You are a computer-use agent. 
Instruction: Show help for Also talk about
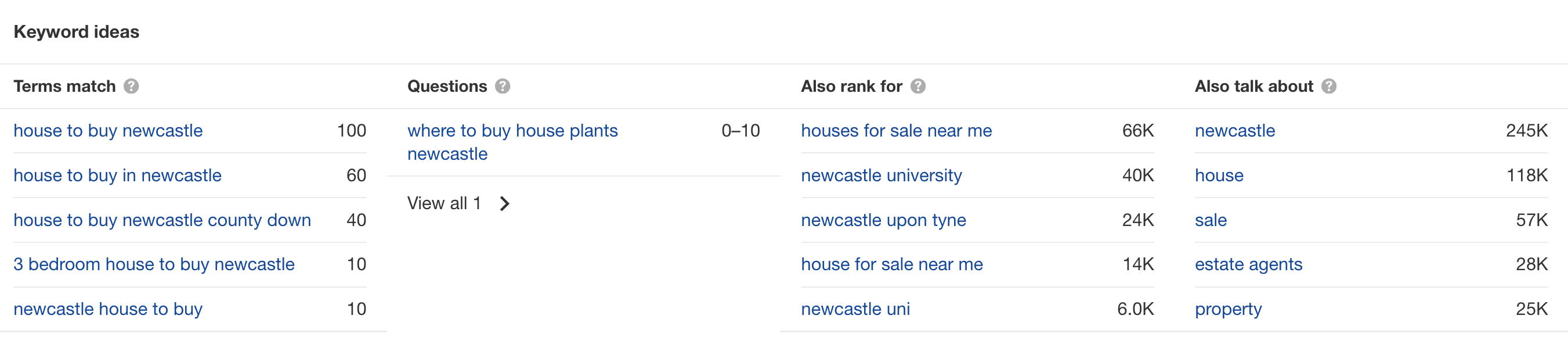tap(1329, 87)
